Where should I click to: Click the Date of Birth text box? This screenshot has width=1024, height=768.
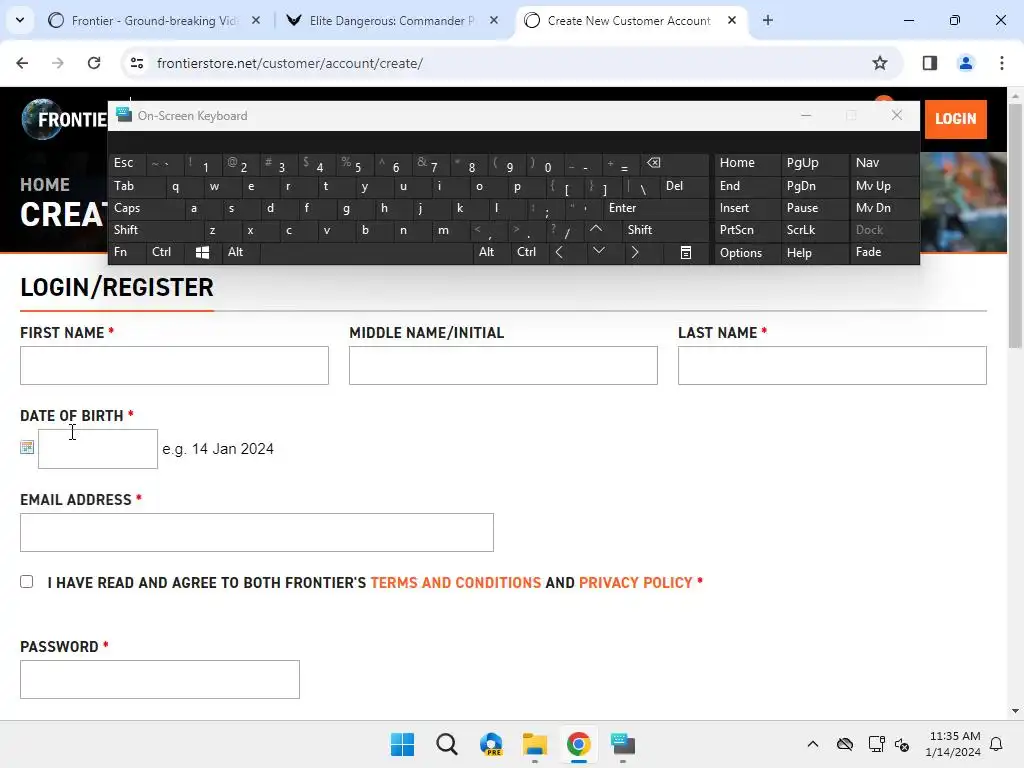tap(98, 449)
